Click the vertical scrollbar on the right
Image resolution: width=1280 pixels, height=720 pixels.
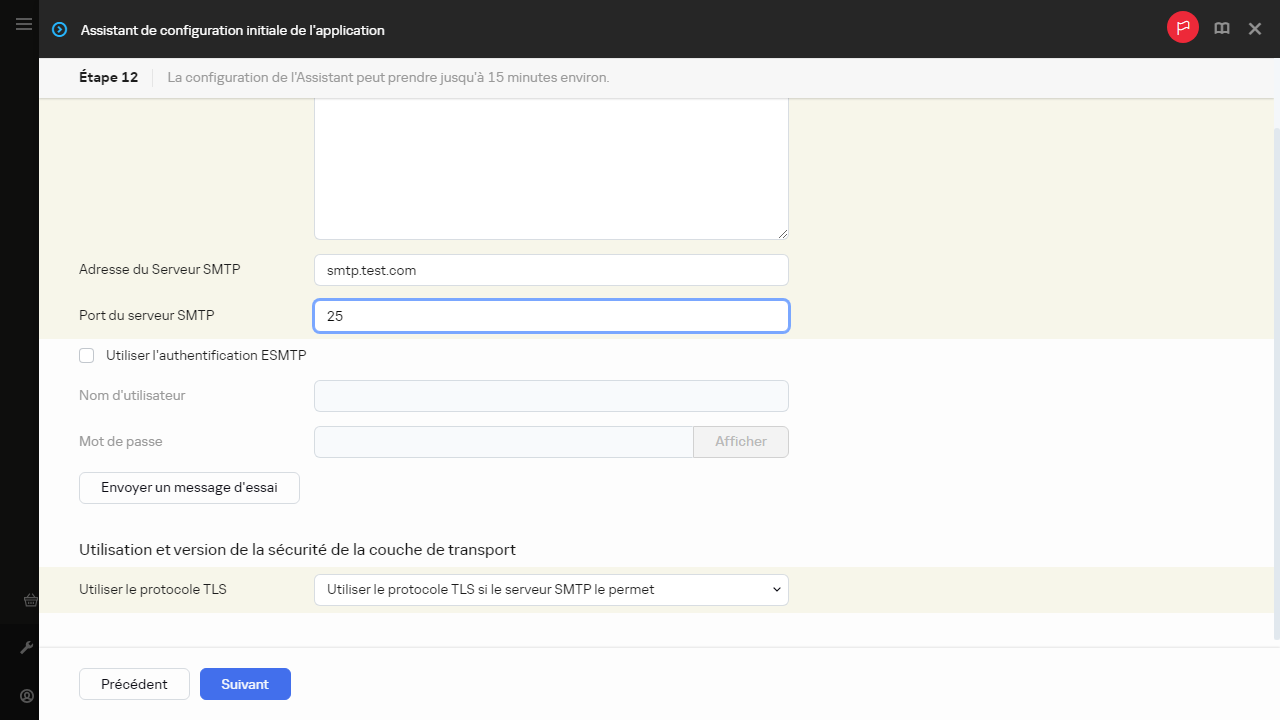click(x=1275, y=380)
